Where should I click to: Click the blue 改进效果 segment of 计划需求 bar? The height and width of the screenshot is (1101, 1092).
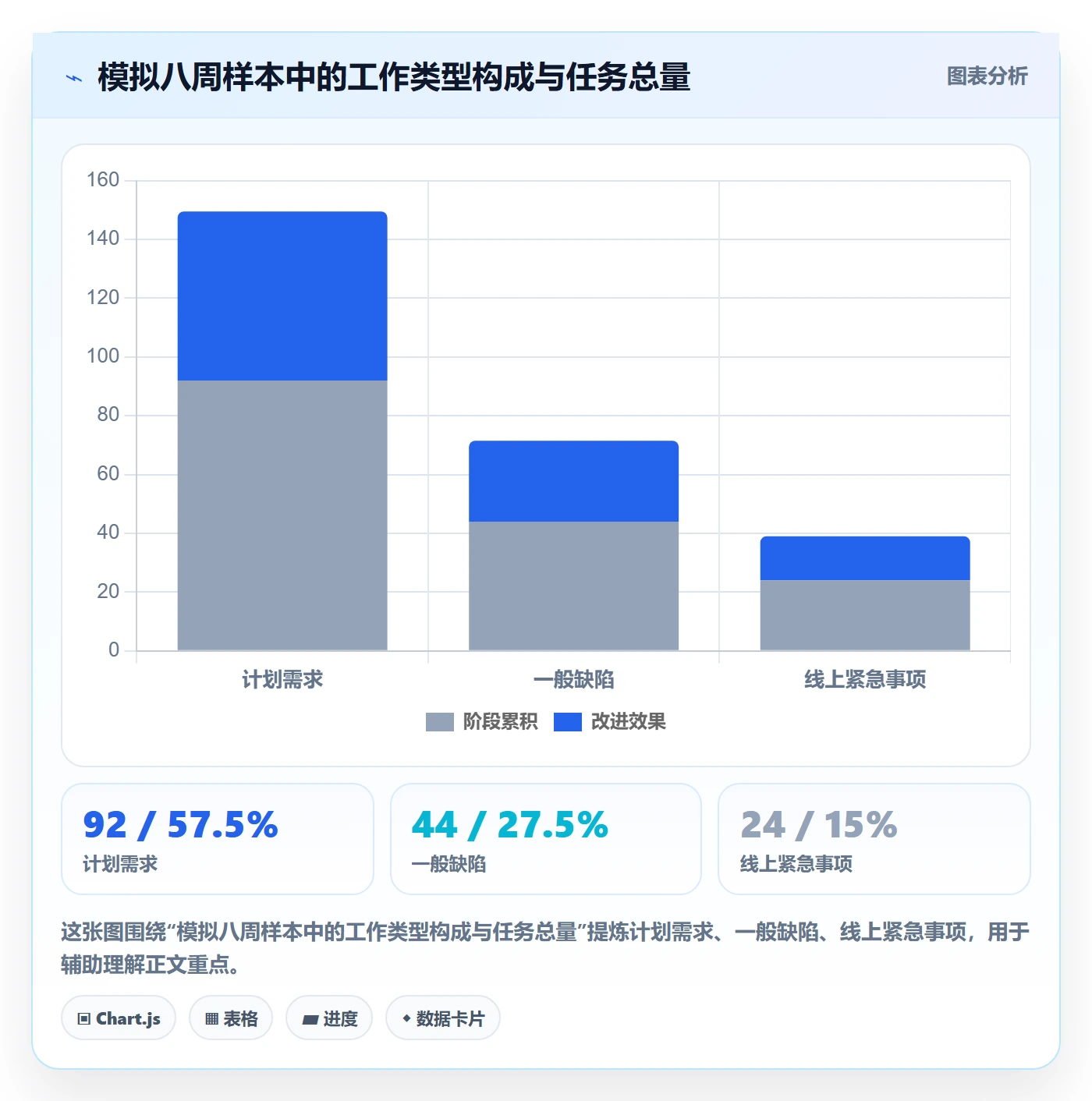tap(282, 296)
